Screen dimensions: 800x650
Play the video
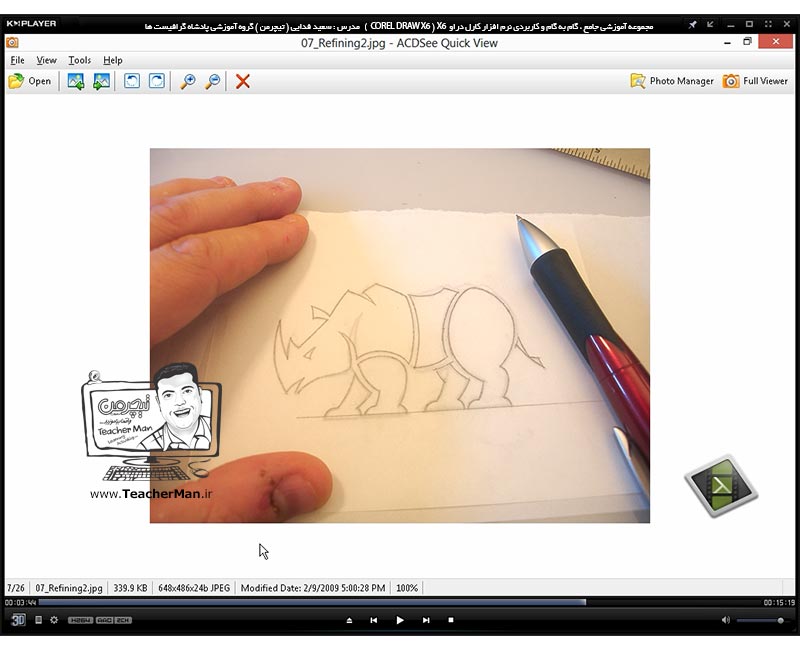click(400, 620)
